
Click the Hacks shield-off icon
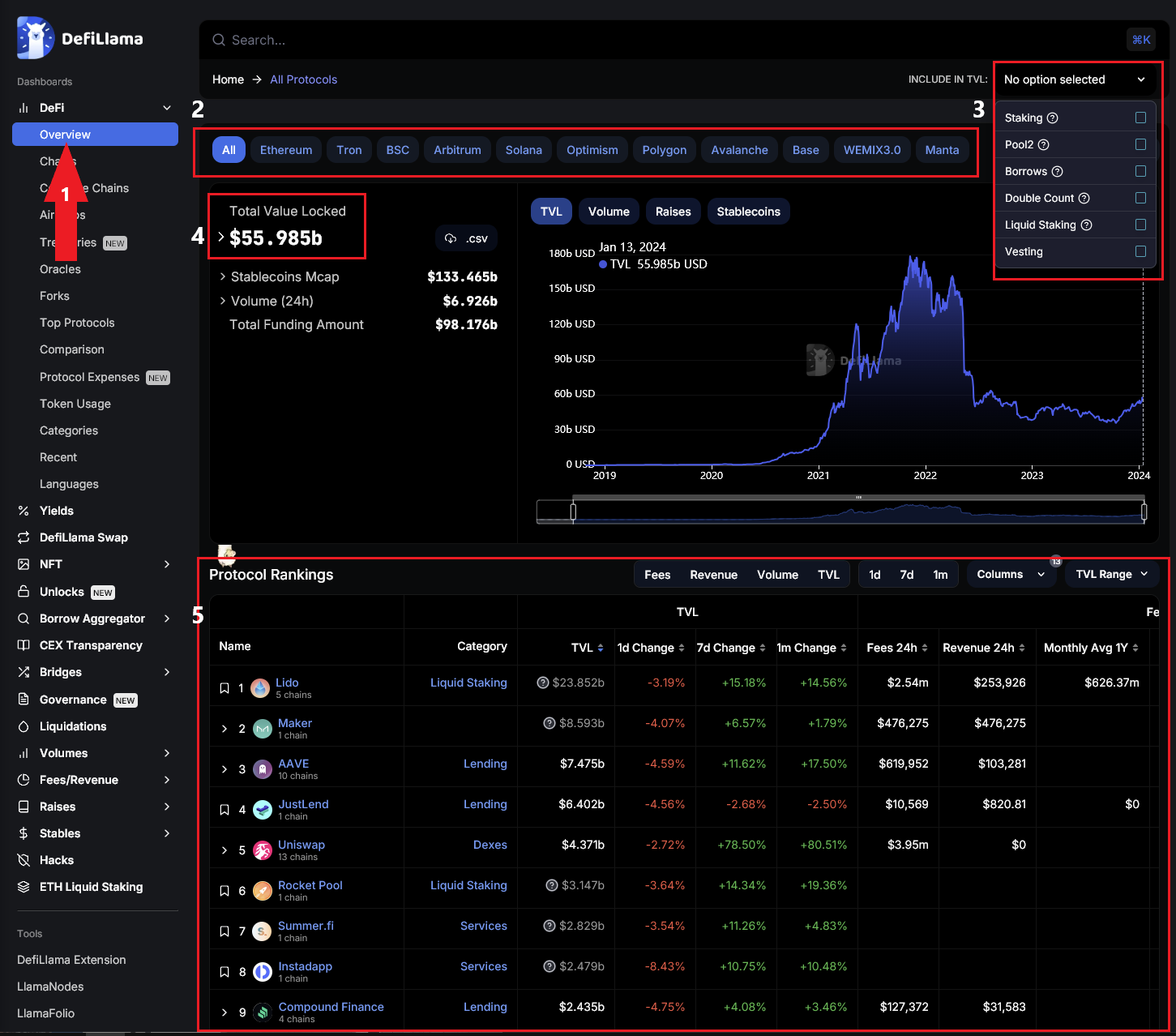pos(24,860)
